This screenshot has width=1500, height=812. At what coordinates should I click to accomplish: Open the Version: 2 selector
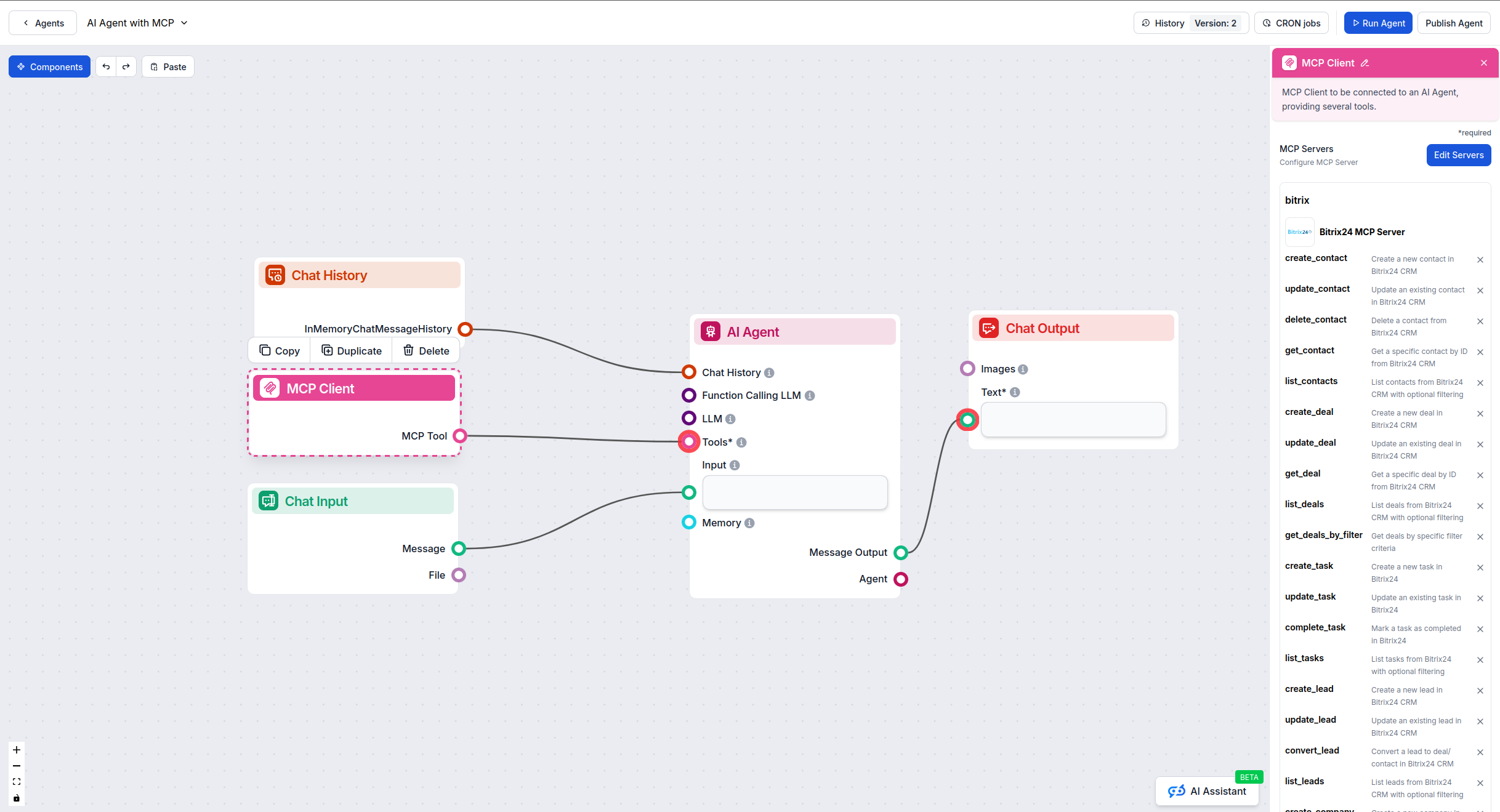(1216, 23)
